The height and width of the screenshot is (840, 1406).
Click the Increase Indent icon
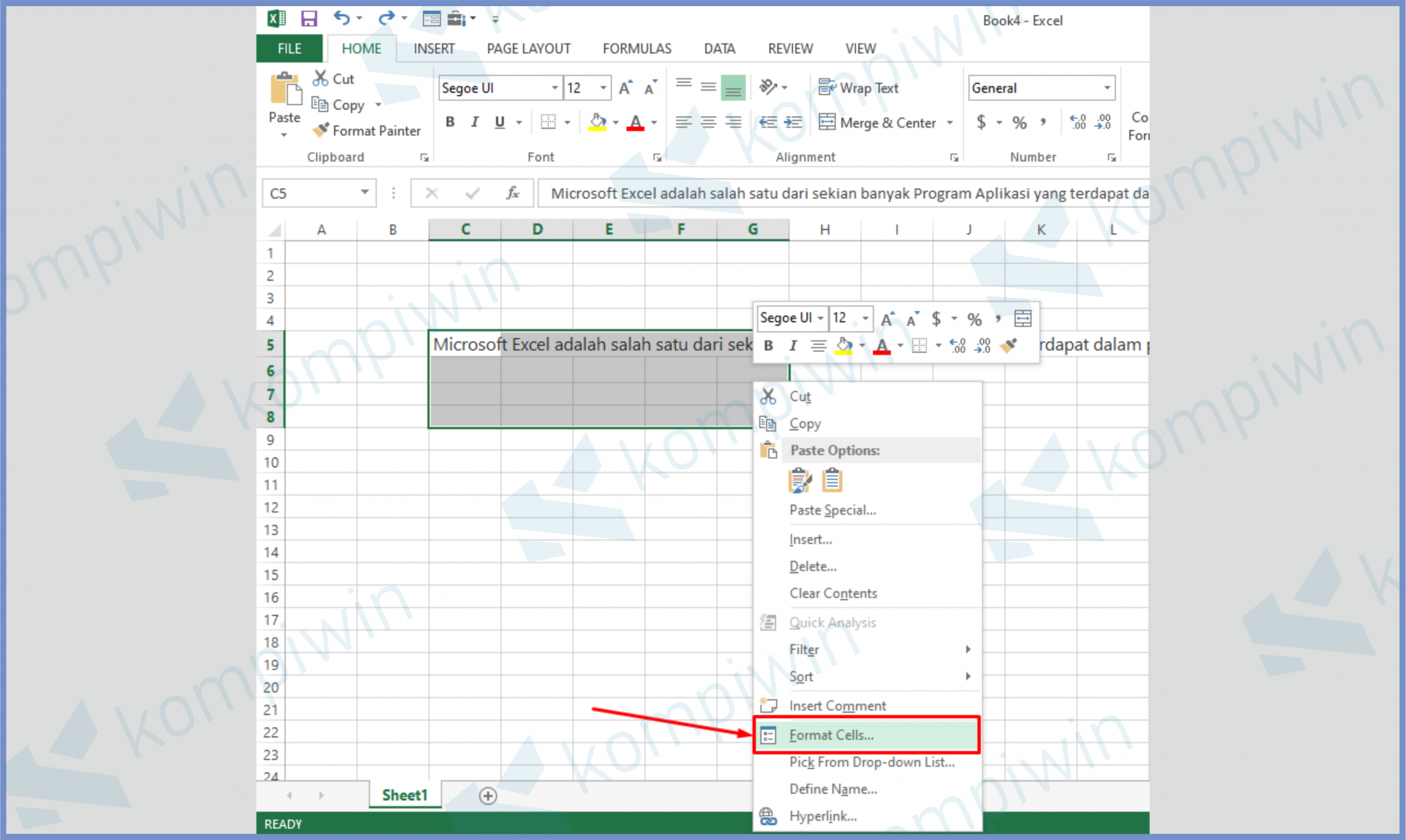793,122
